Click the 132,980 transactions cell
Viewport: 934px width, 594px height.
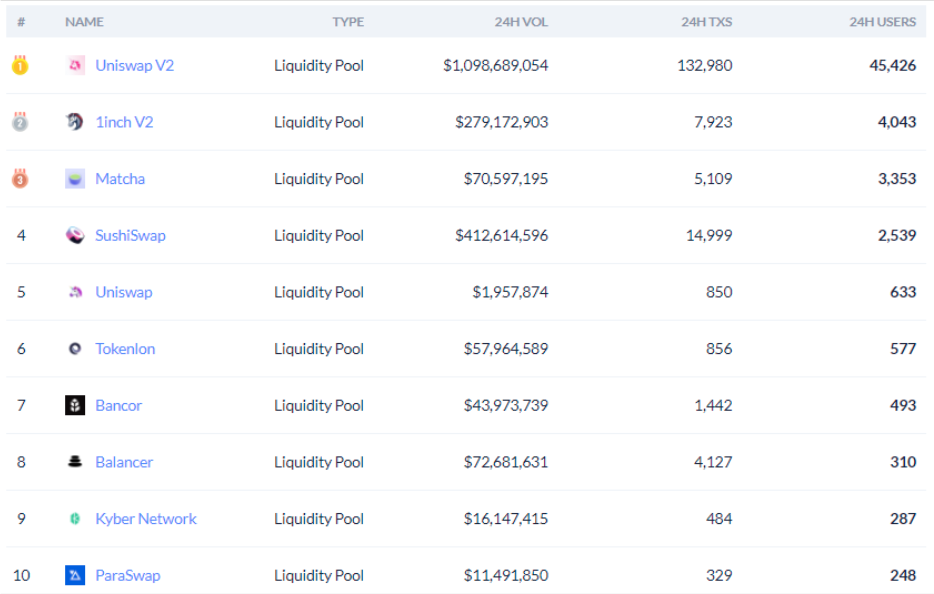tap(705, 66)
